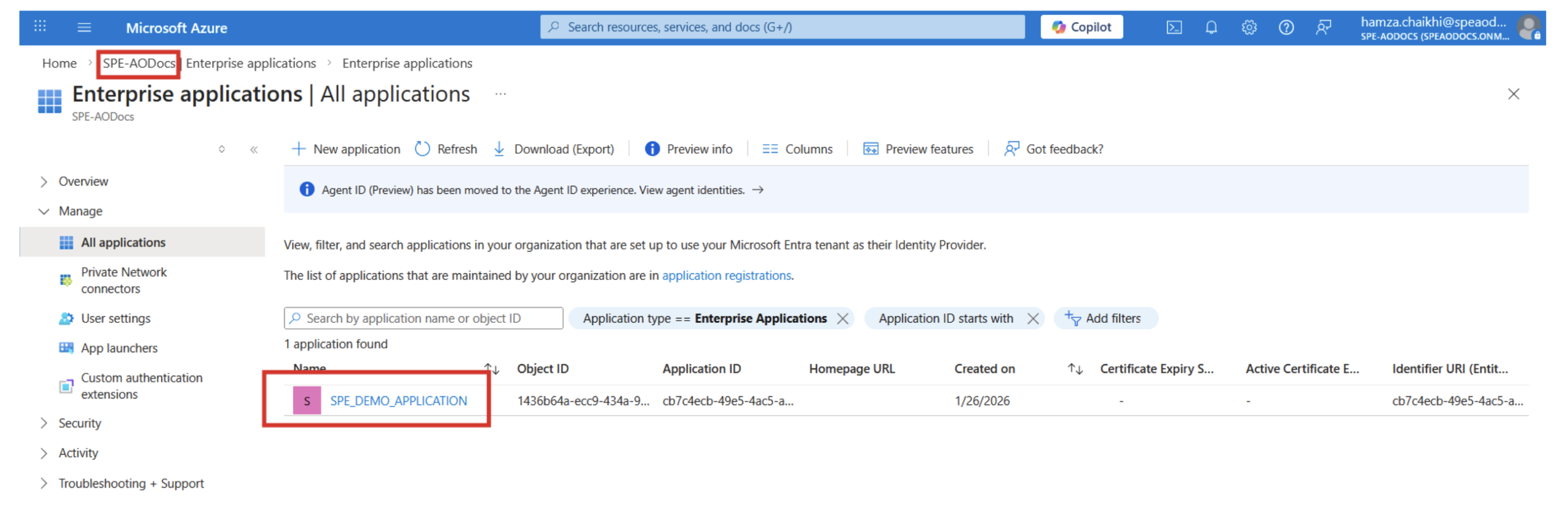The image size is (1568, 519).
Task: Click Download (Export)
Action: coord(553,149)
